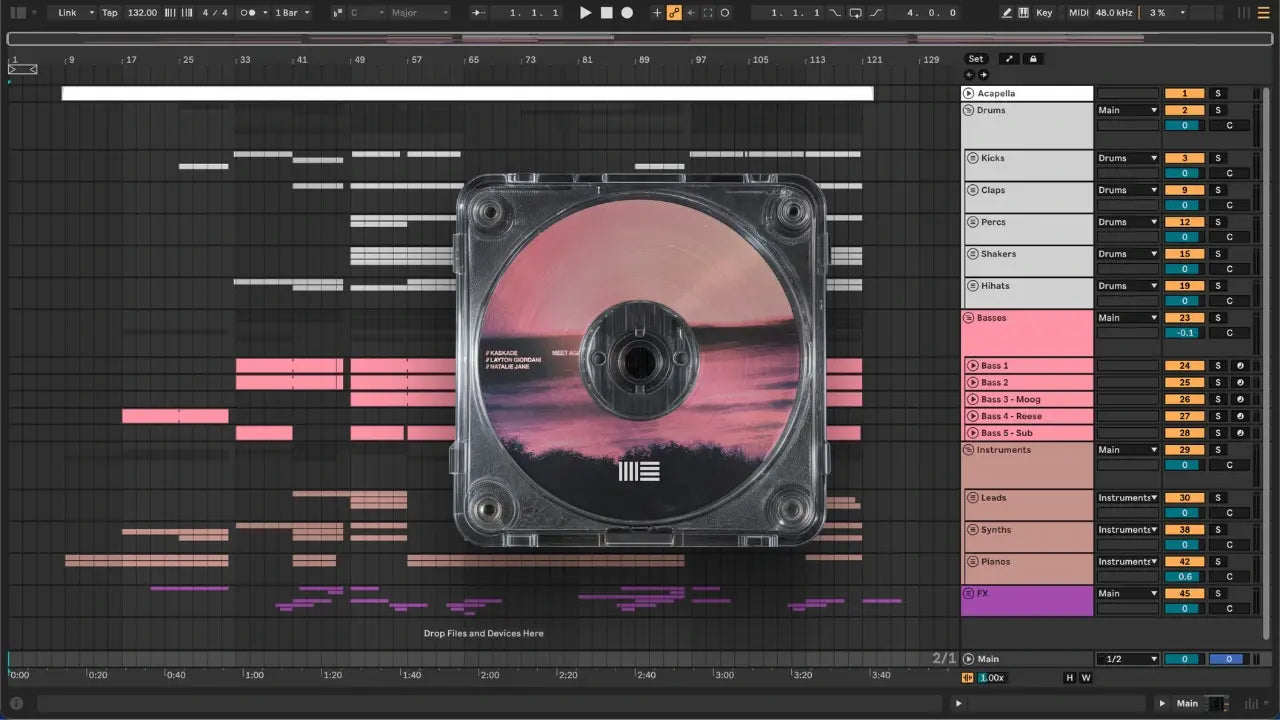
Task: Click the Re-enable Automation arrow icon
Action: pos(691,13)
